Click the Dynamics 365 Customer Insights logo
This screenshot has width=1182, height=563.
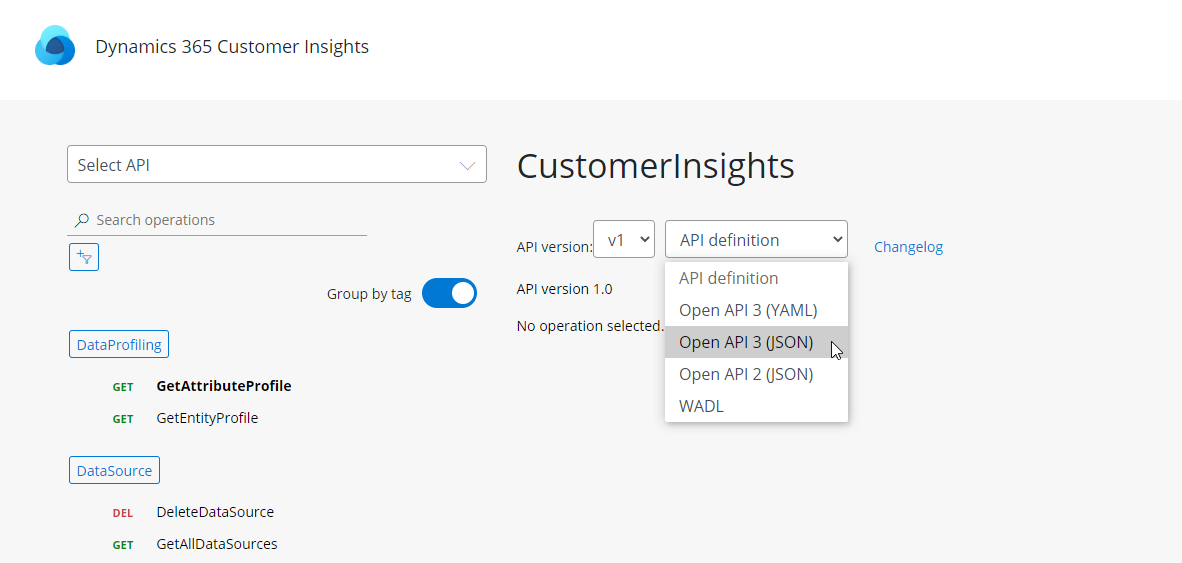tap(55, 46)
